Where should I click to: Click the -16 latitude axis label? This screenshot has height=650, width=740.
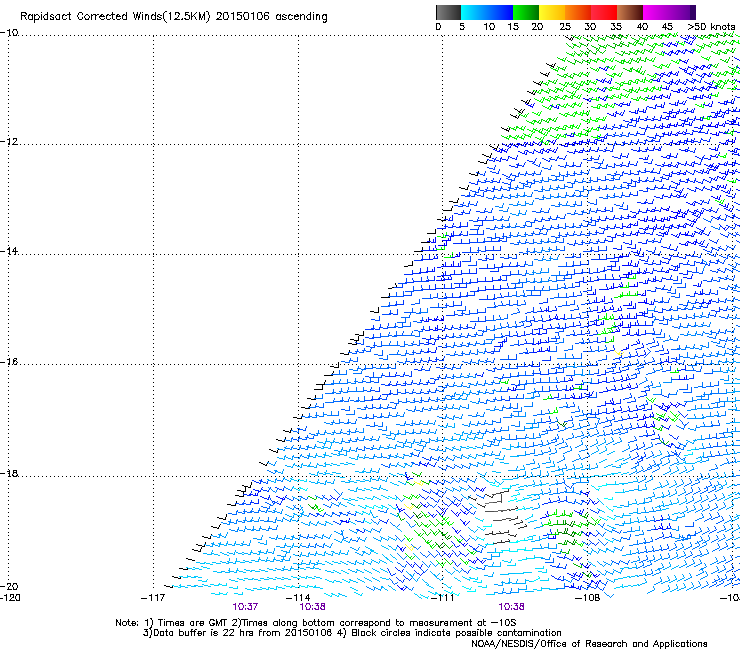9,362
